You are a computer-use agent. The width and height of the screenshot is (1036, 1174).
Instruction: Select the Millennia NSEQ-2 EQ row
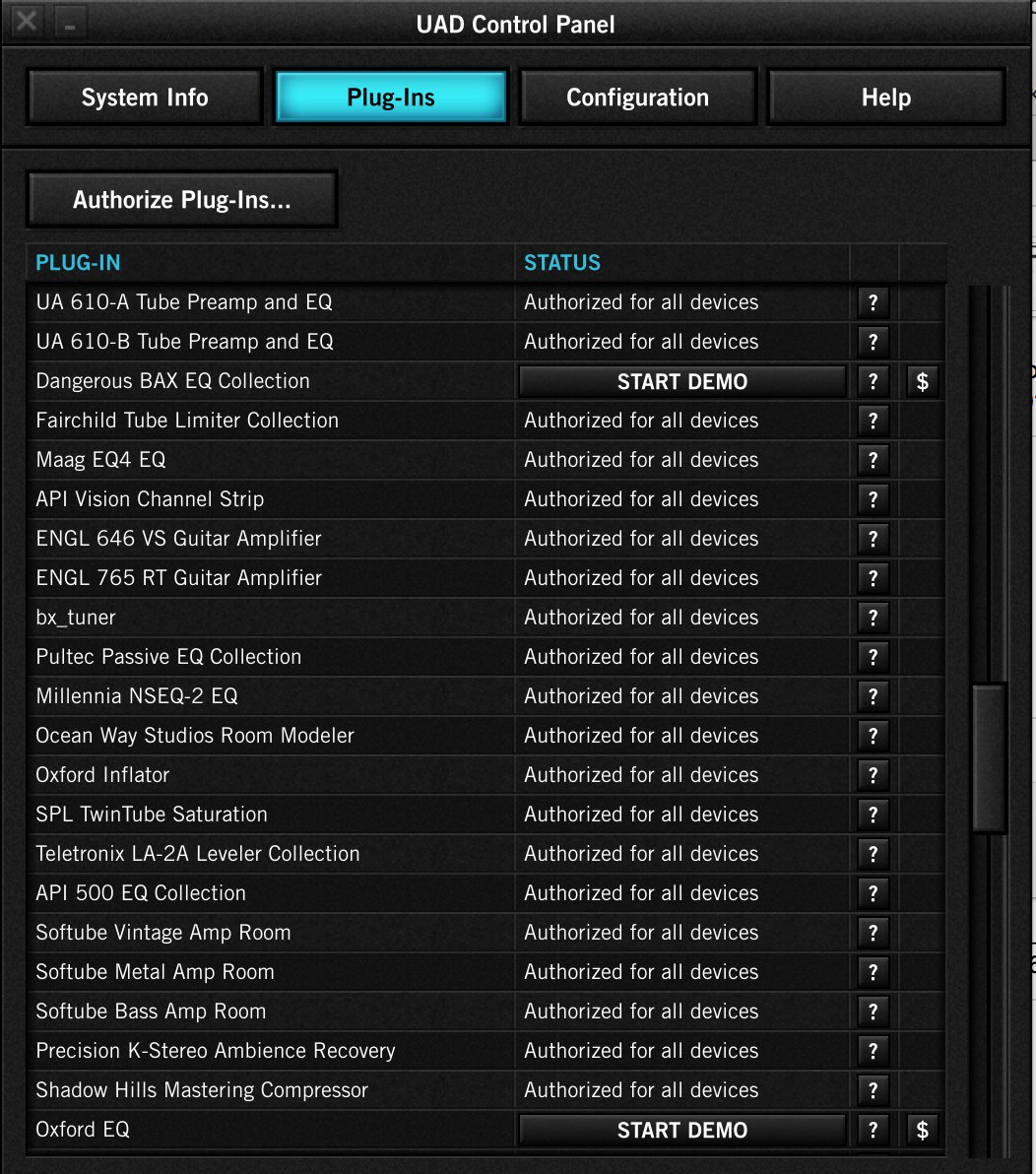[x=486, y=697]
